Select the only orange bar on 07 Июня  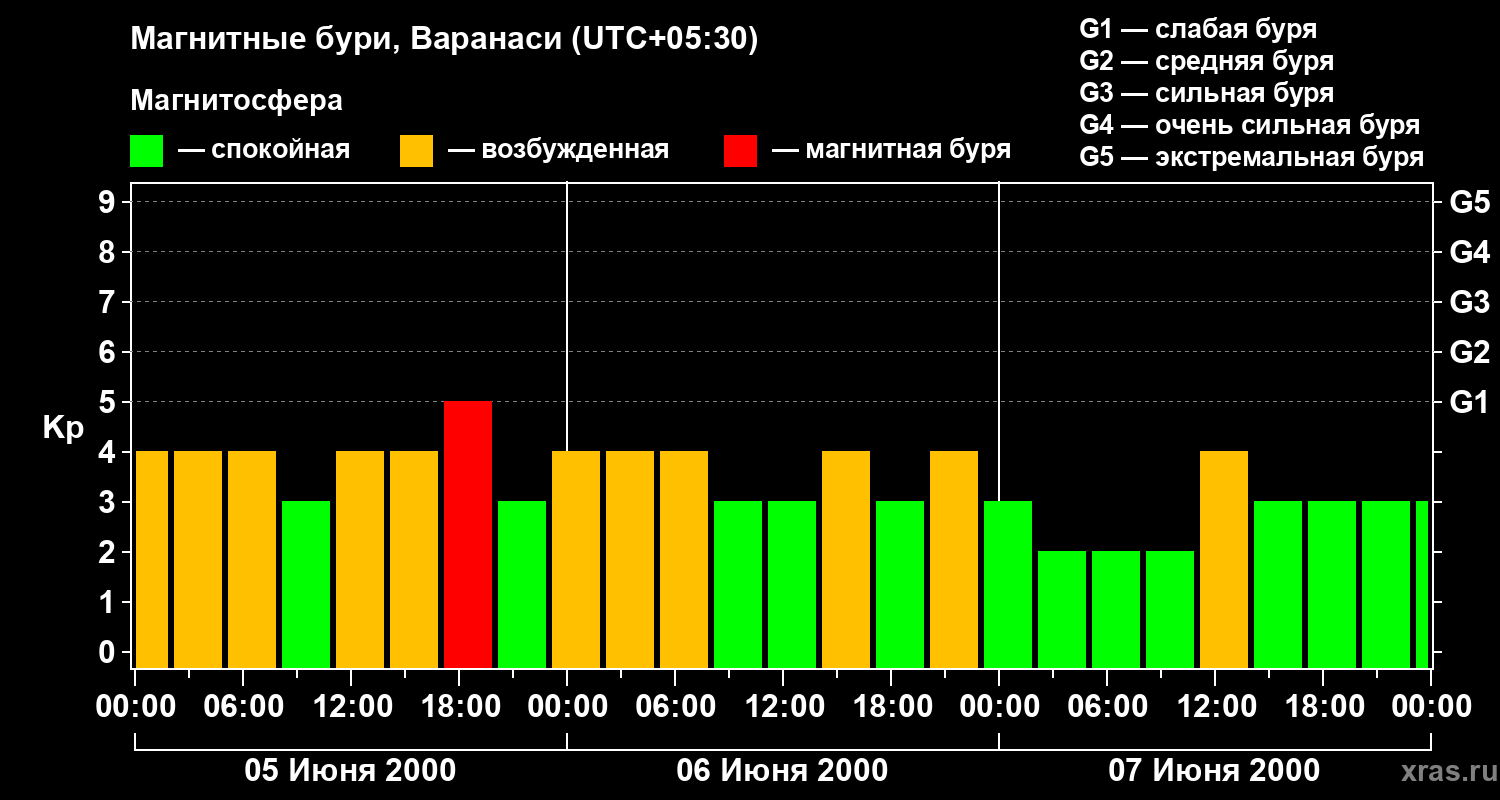pos(1224,560)
